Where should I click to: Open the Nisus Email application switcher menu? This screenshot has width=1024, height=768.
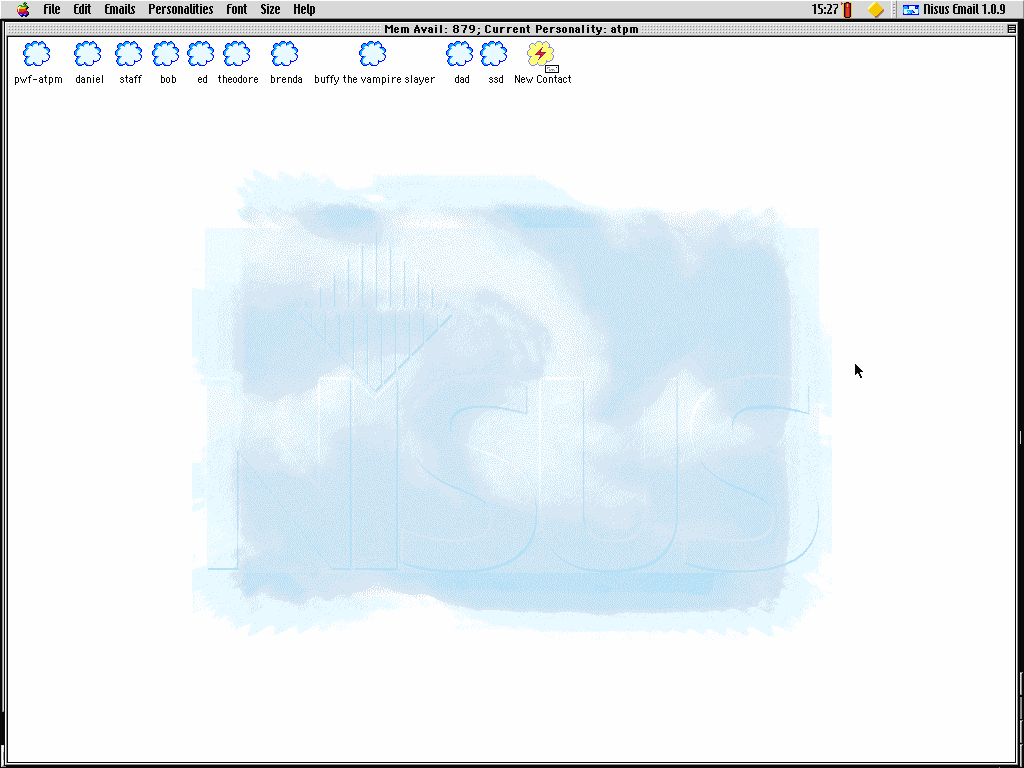point(954,9)
